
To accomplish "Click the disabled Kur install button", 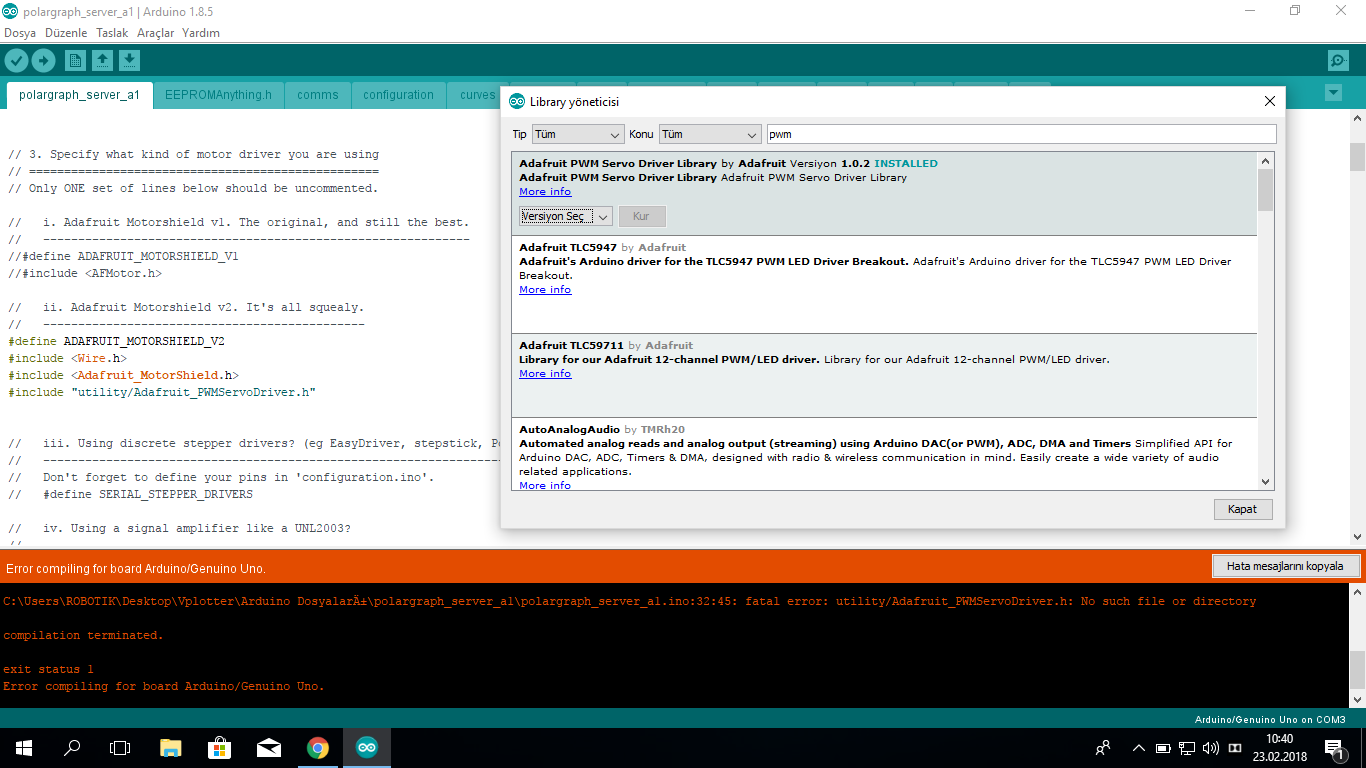I will (642, 216).
